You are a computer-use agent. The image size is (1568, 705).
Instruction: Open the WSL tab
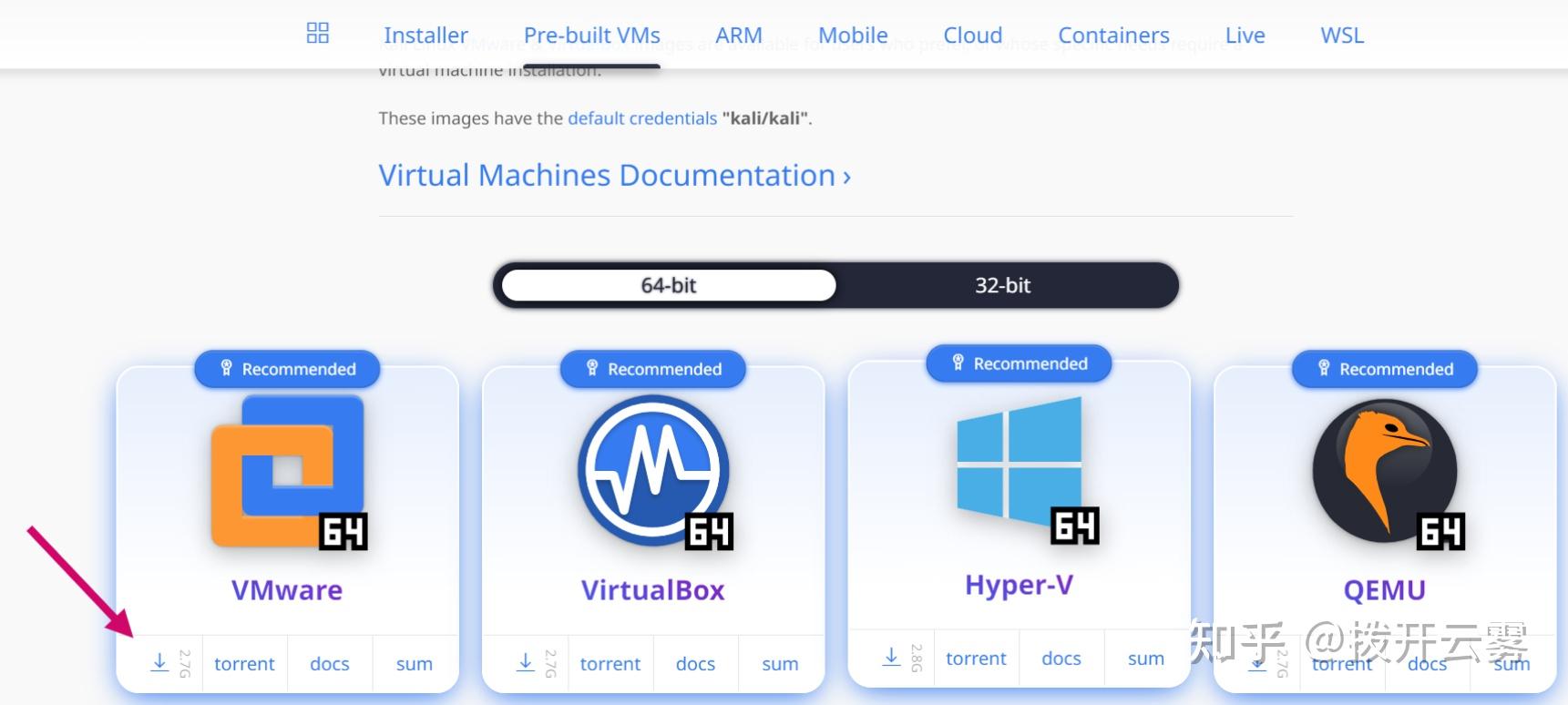pyautogui.click(x=1342, y=36)
